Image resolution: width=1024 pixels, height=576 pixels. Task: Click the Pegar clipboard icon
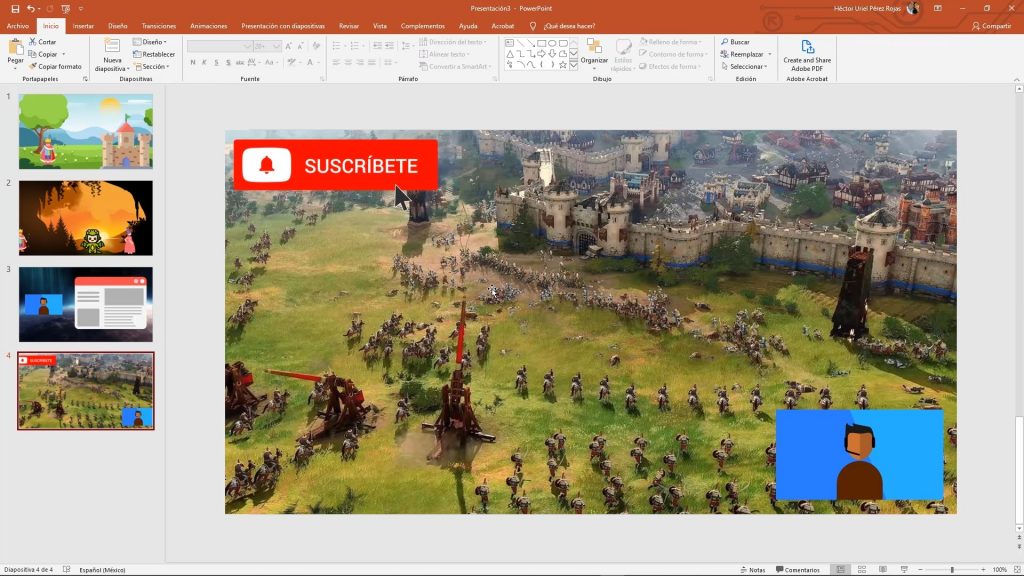[x=15, y=50]
